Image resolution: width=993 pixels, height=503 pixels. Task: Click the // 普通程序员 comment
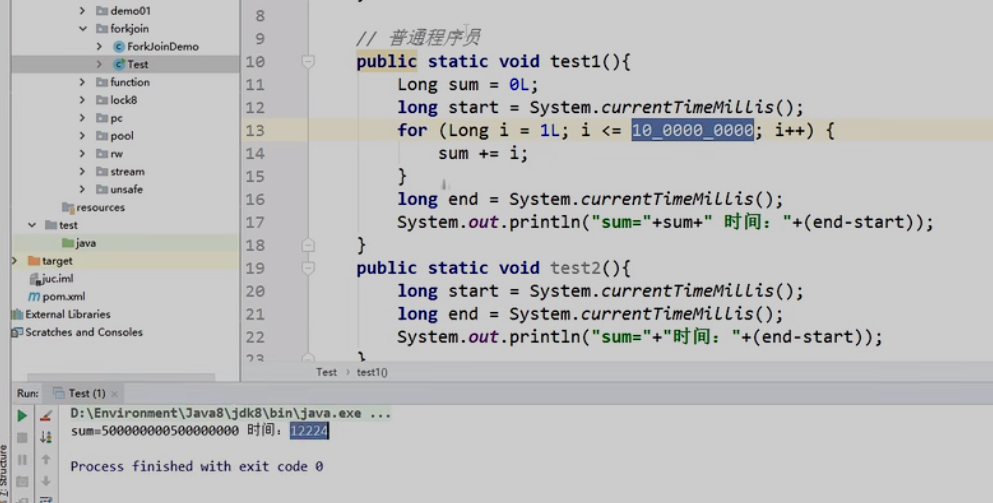[419, 38]
